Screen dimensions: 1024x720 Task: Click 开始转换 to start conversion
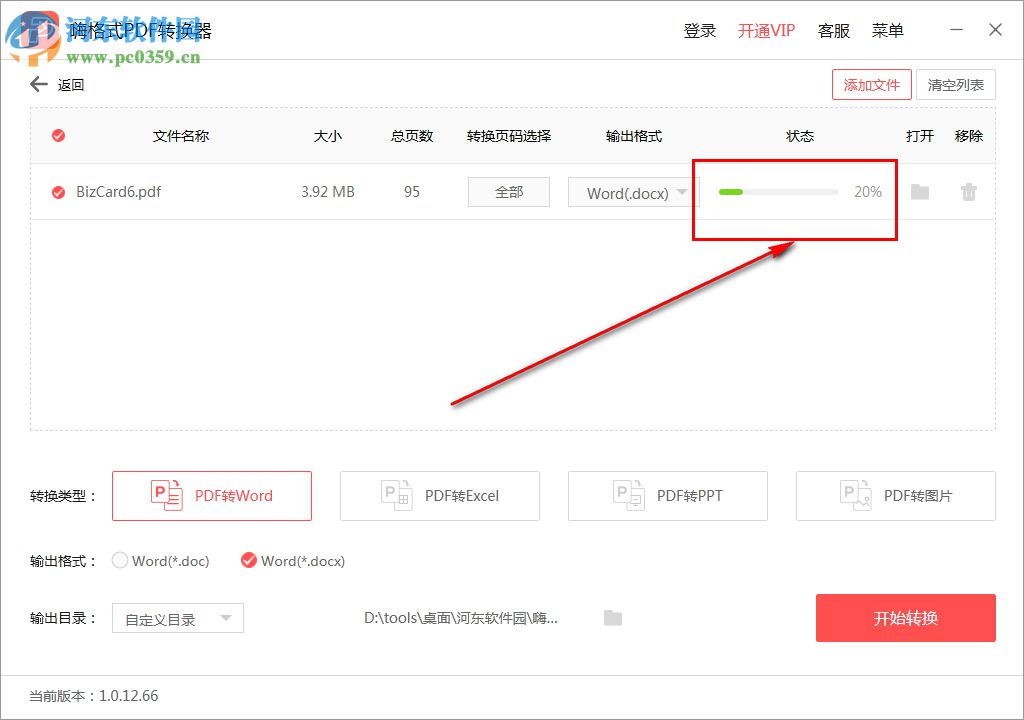[x=905, y=617]
